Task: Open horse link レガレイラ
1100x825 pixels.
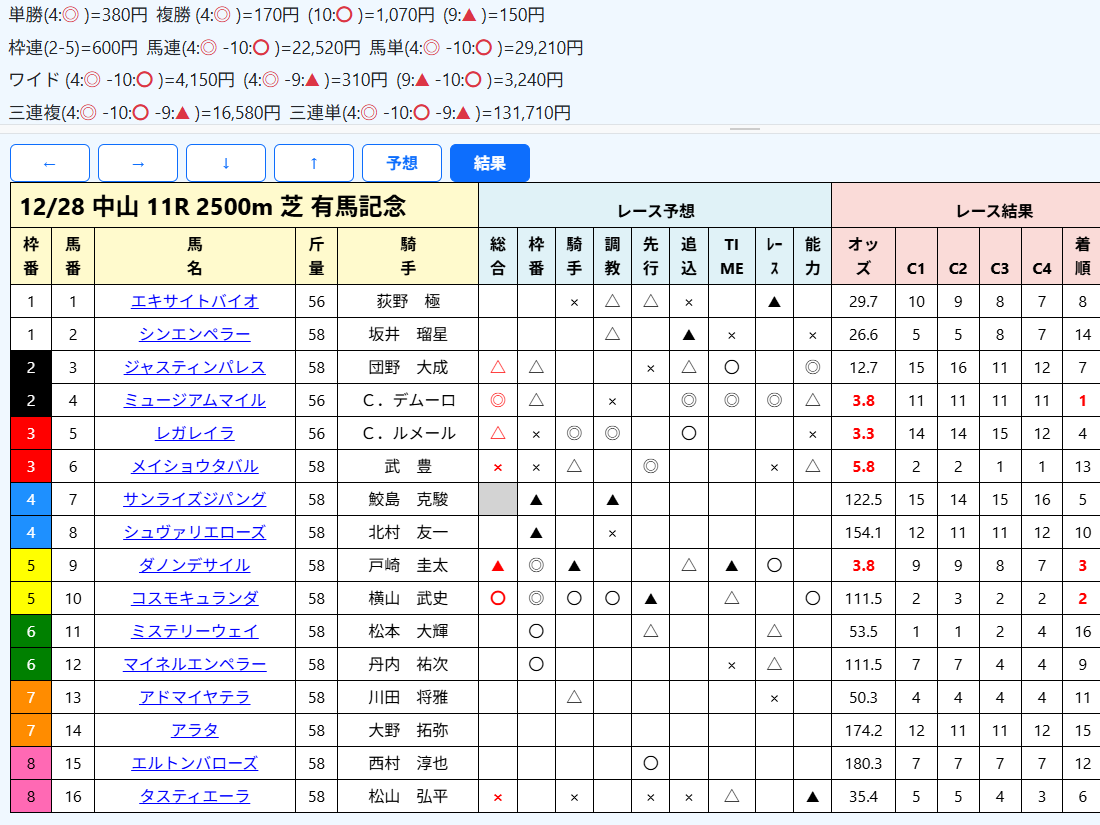Action: [x=195, y=433]
